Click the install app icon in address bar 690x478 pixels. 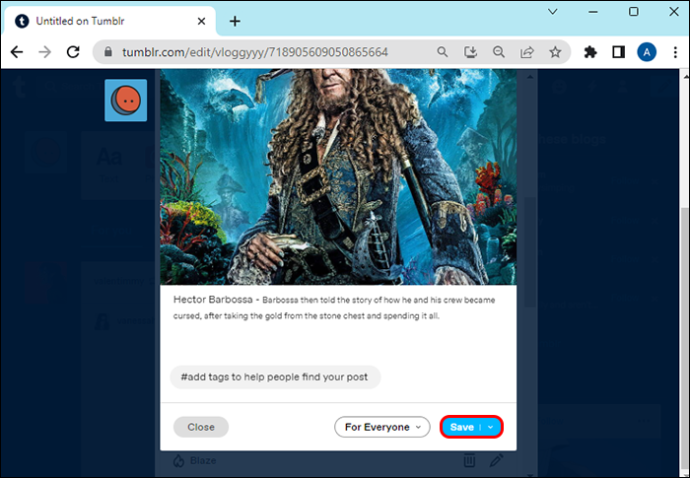[470, 52]
